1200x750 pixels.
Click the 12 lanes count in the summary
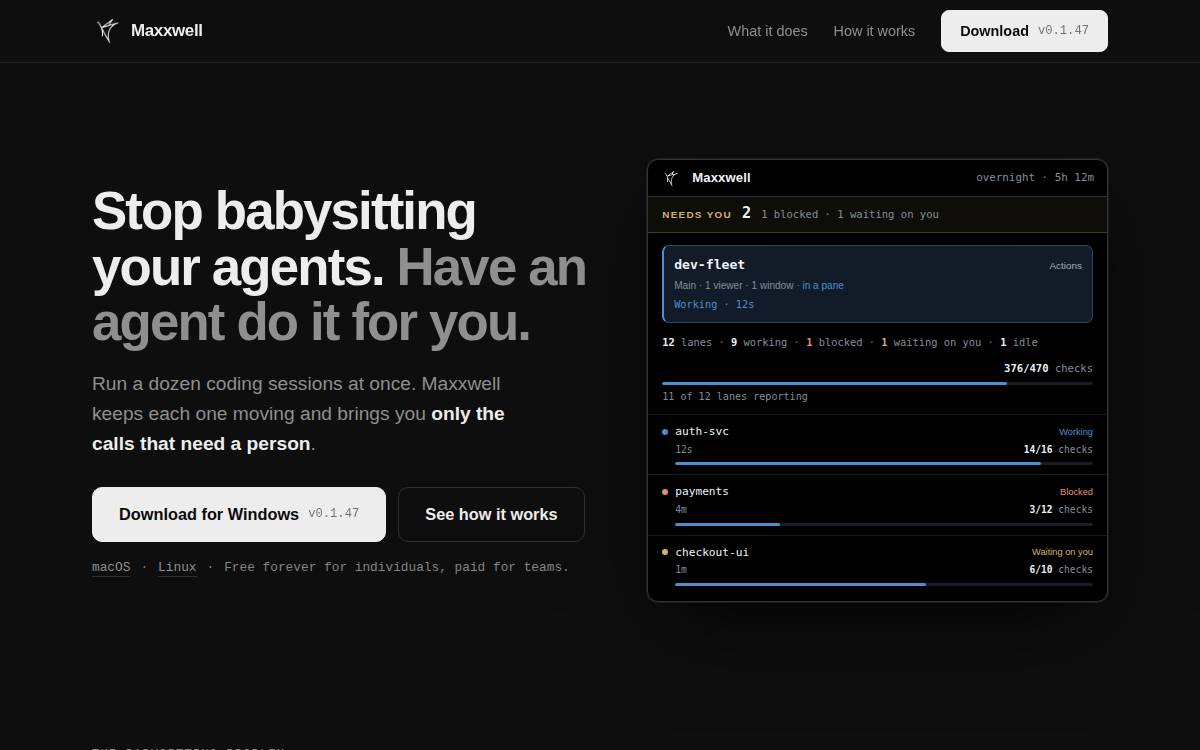pos(687,342)
